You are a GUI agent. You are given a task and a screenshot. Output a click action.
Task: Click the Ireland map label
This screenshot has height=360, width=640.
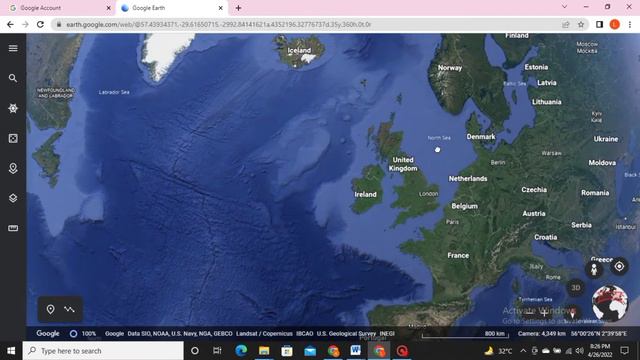365,194
